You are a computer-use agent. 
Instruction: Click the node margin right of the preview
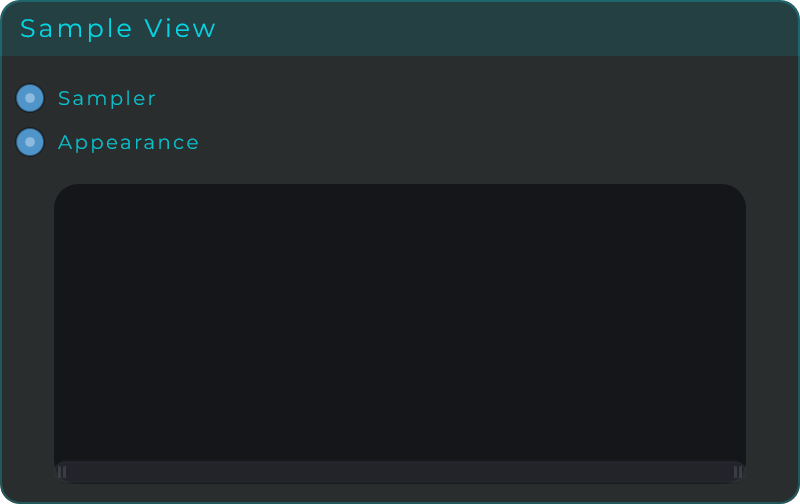(771, 333)
